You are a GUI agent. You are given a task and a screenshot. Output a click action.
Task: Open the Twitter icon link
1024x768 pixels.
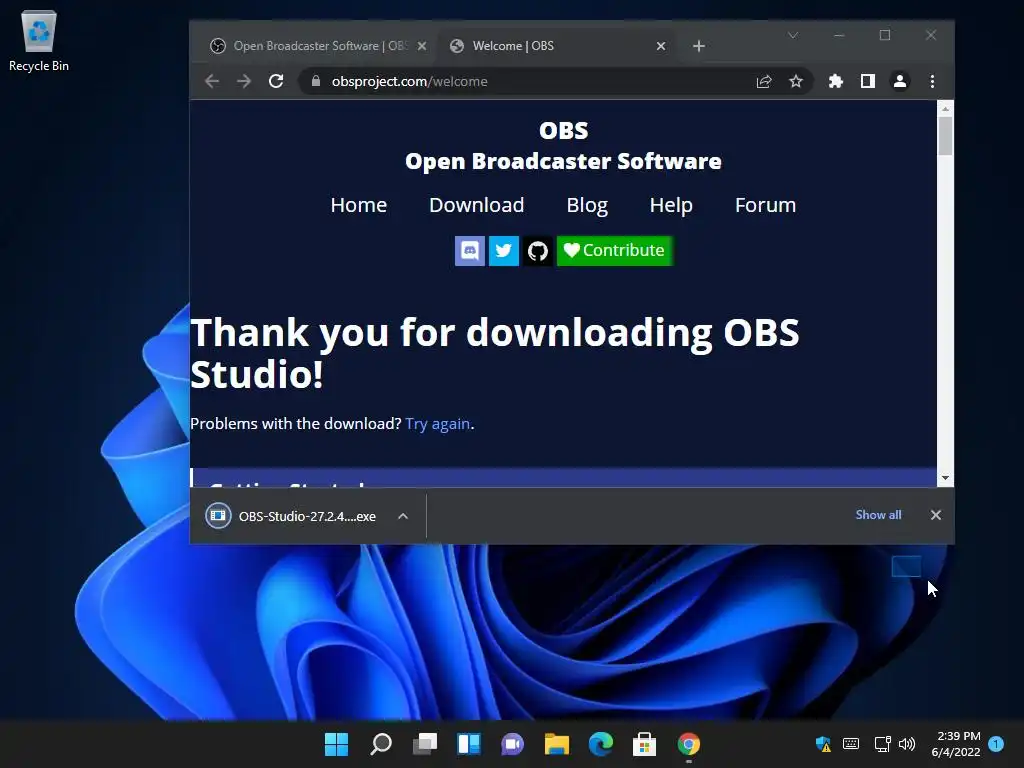coord(504,251)
